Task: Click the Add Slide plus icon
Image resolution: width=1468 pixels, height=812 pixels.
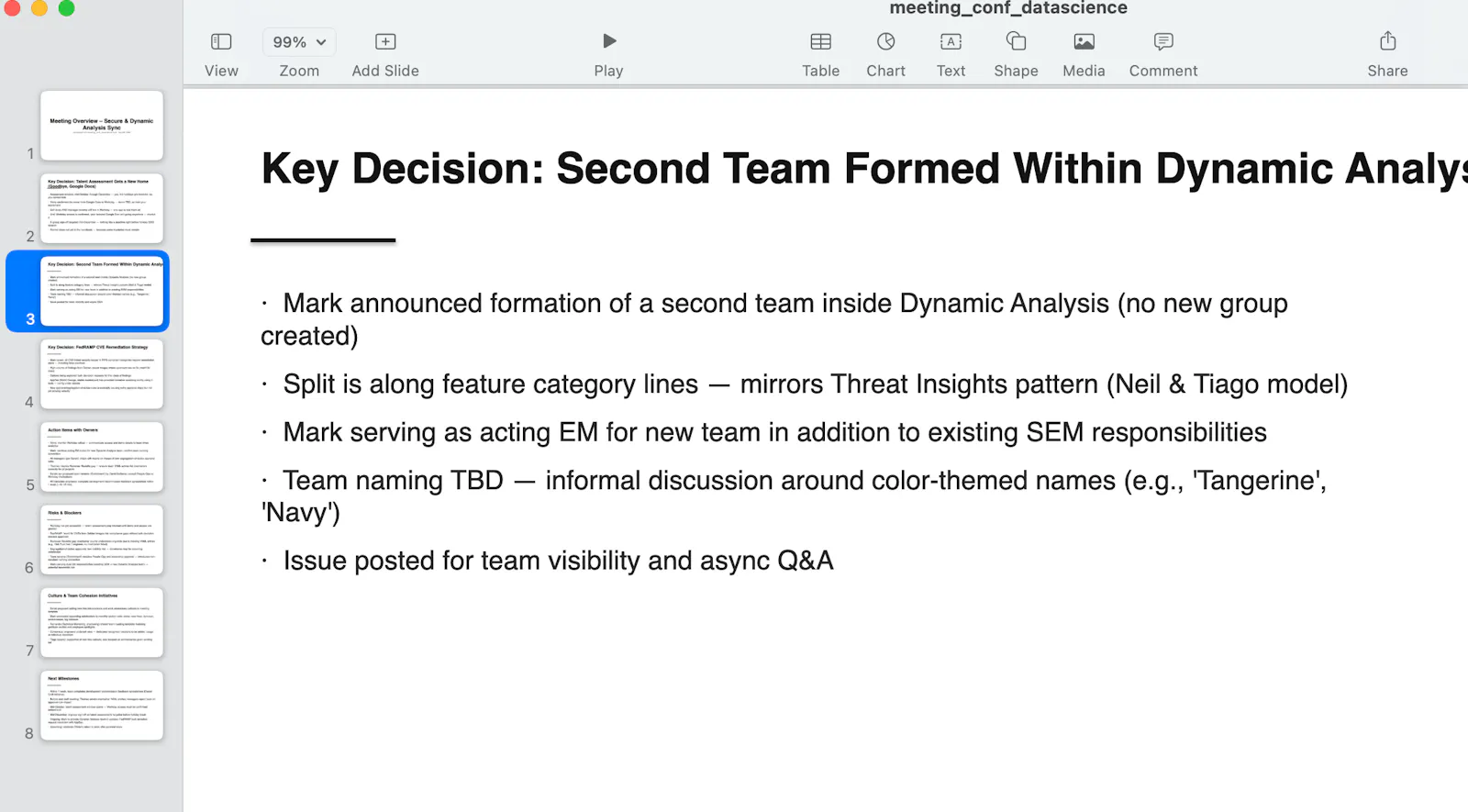Action: [x=385, y=41]
